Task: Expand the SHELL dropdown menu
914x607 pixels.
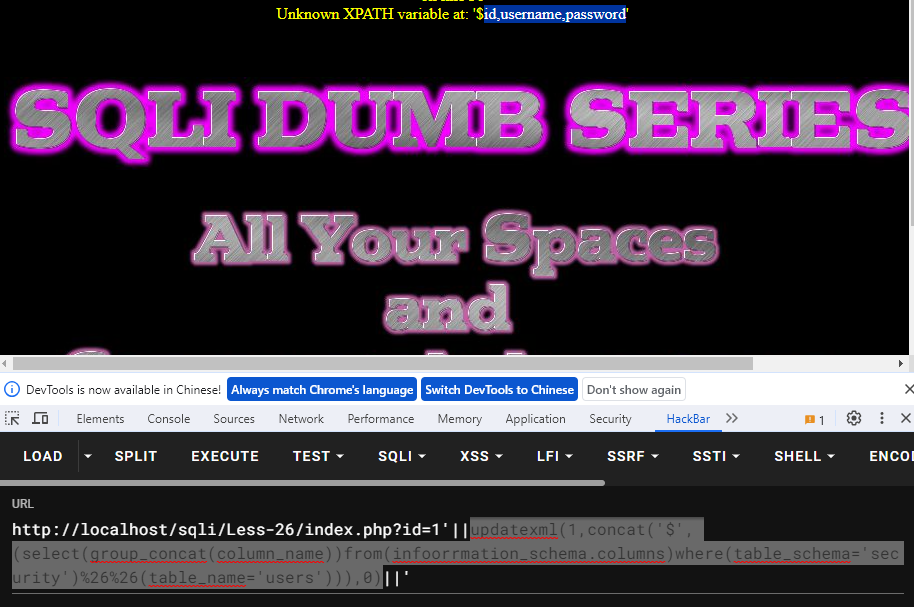Action: click(804, 456)
